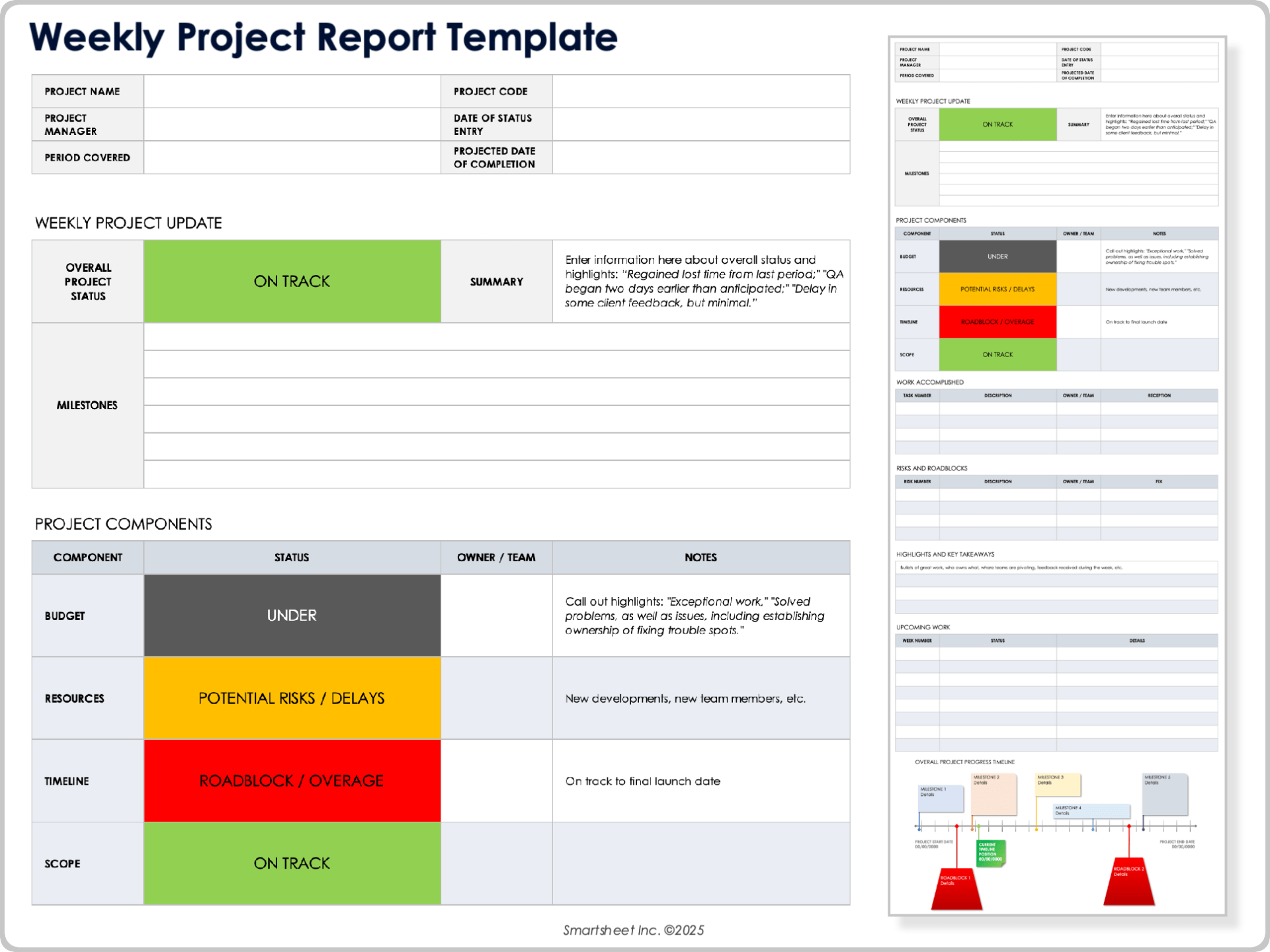Click the red ROADBLOCK / OVERAGE timeline cell
The image size is (1270, 952).
291,780
